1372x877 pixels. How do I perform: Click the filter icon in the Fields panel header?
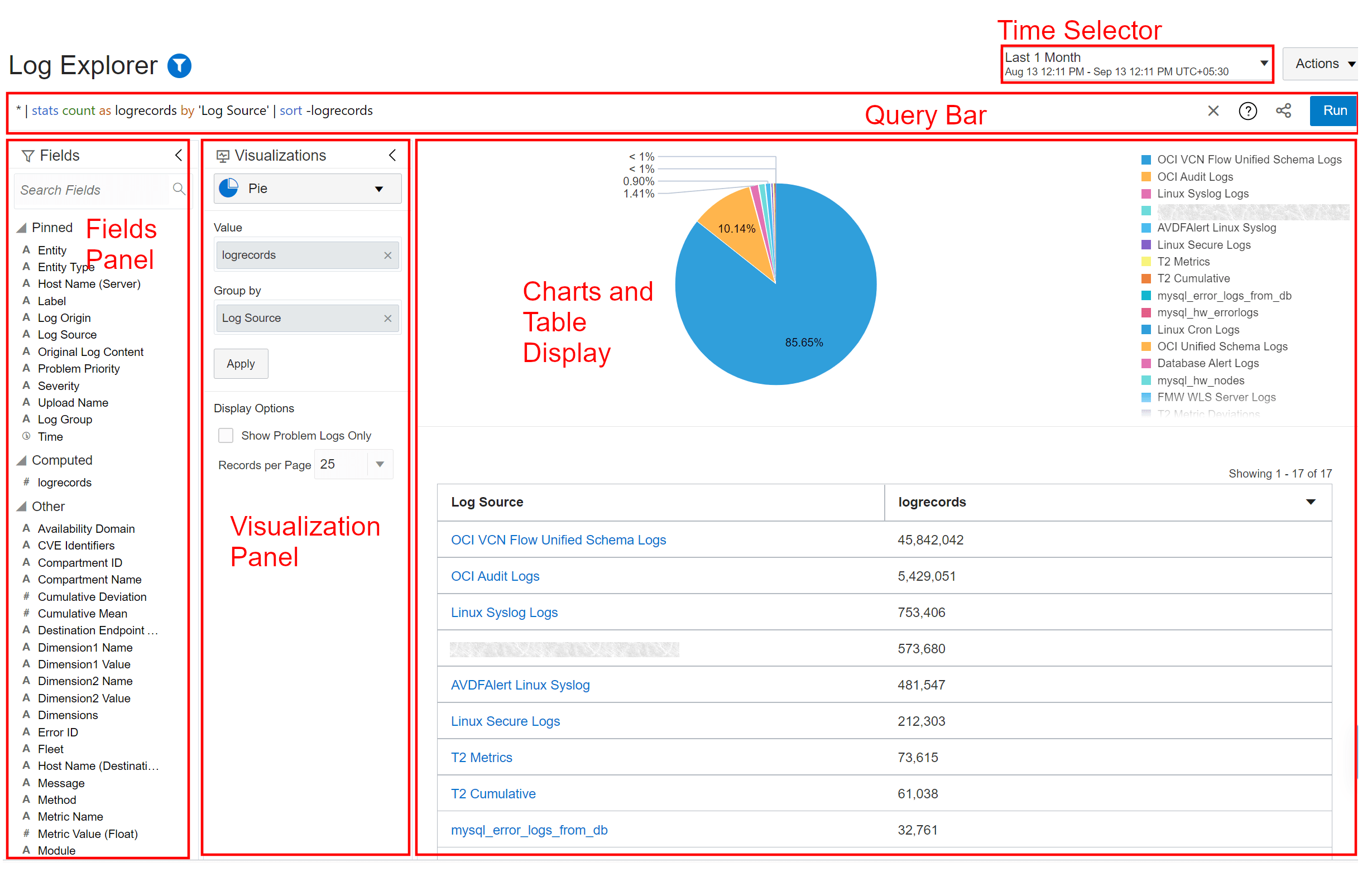tap(27, 155)
